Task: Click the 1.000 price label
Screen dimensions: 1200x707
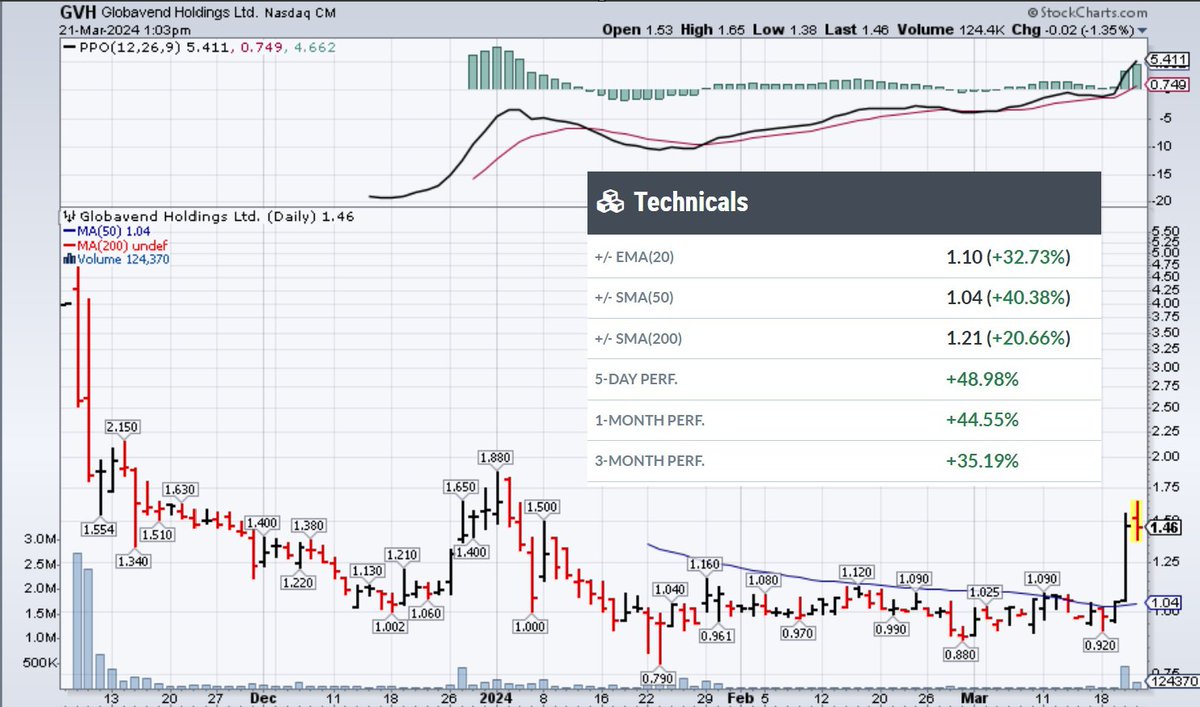Action: click(531, 627)
